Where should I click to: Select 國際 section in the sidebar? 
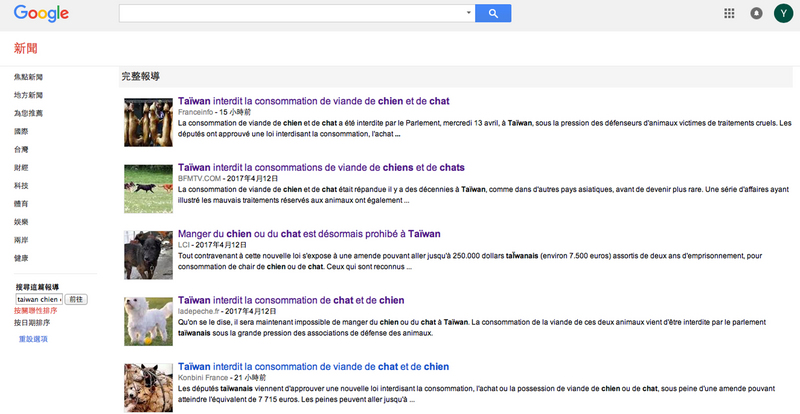21,132
